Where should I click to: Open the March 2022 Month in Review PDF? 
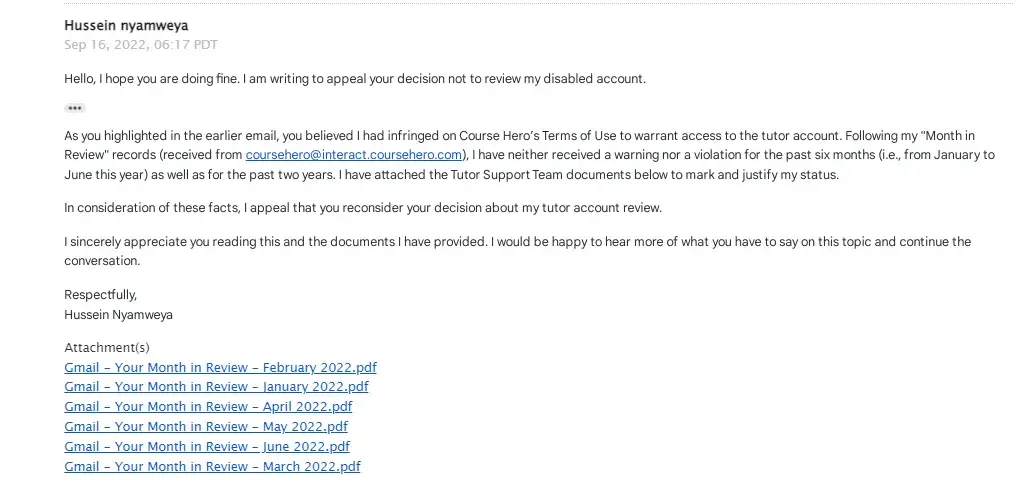tap(212, 467)
